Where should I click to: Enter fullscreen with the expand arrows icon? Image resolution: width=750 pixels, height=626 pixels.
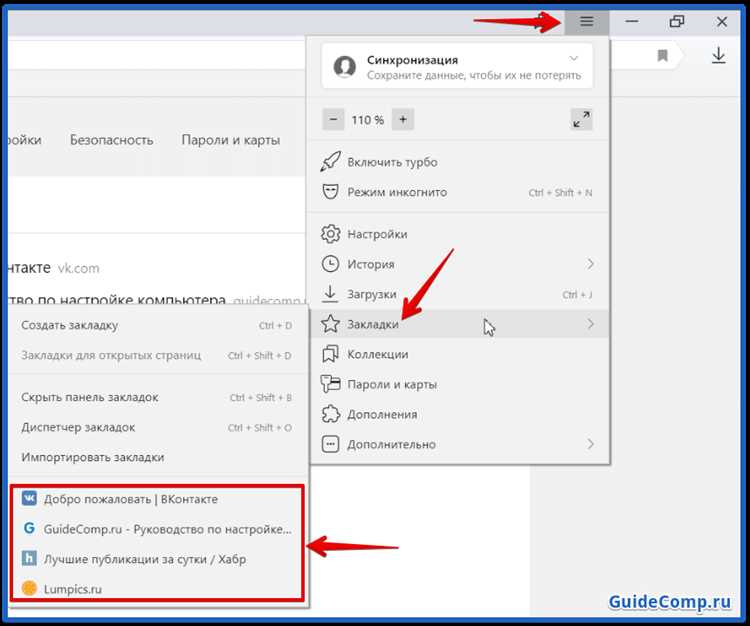(582, 119)
